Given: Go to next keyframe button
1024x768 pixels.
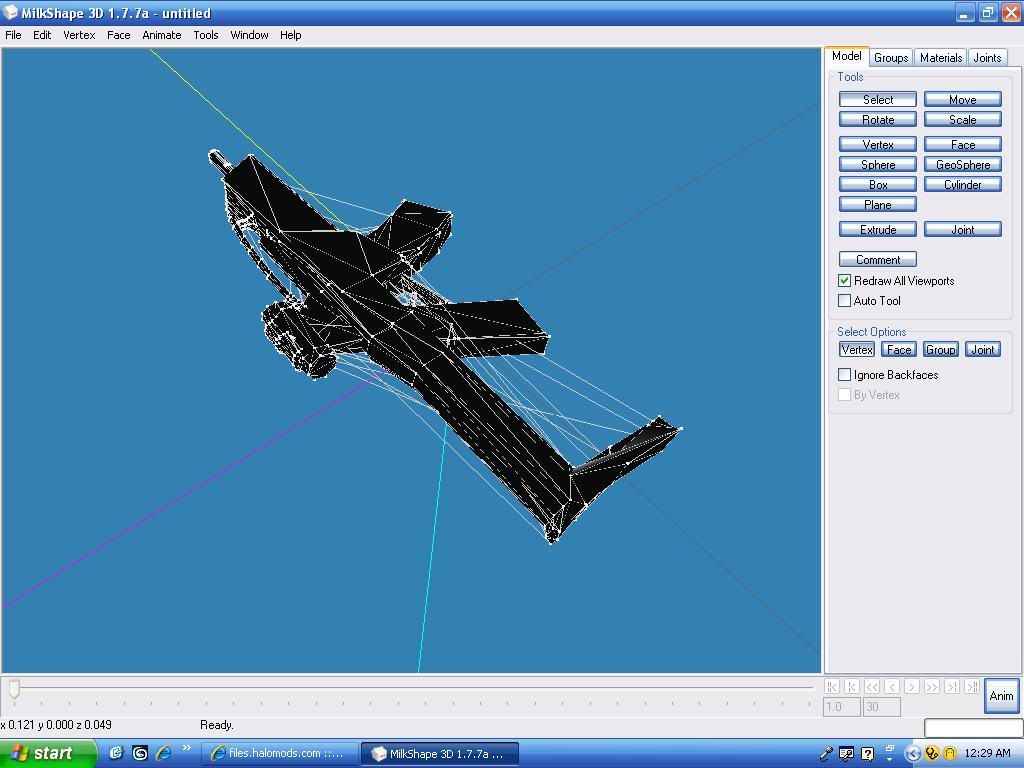Looking at the screenshot, I should pos(952,686).
